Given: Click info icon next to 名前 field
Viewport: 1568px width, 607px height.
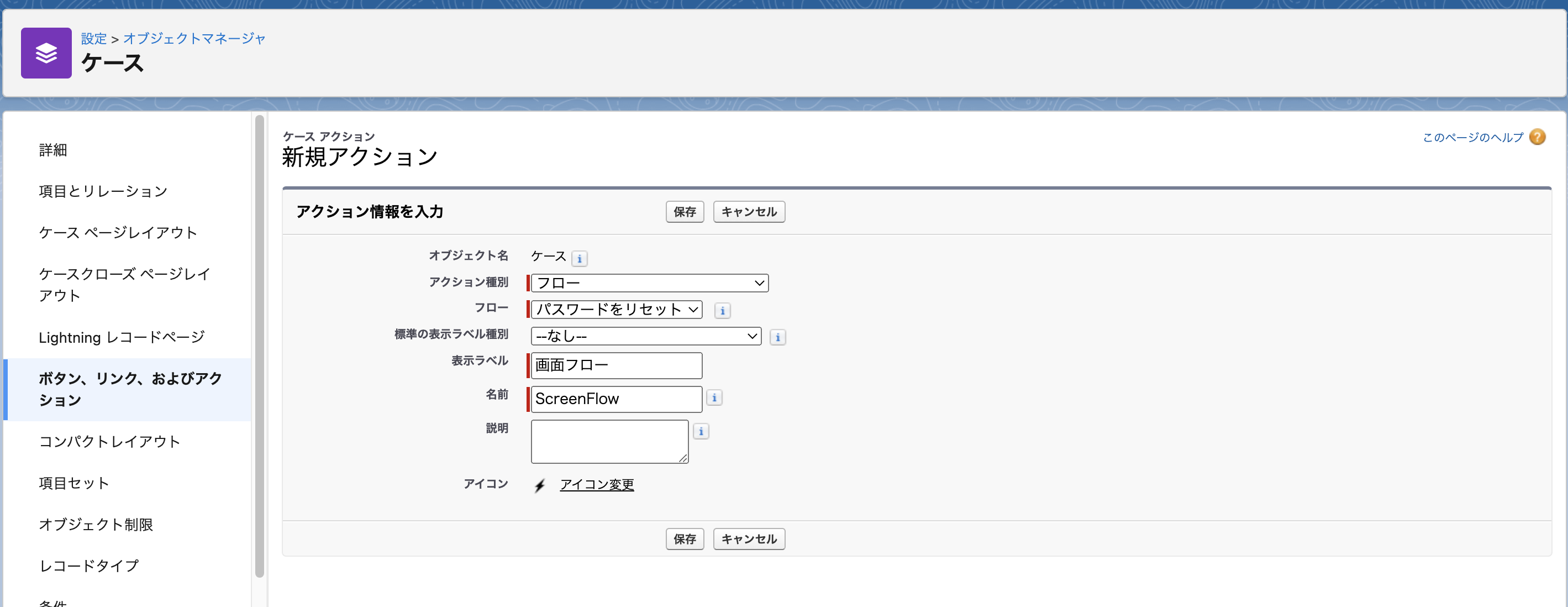Looking at the screenshot, I should tap(714, 397).
